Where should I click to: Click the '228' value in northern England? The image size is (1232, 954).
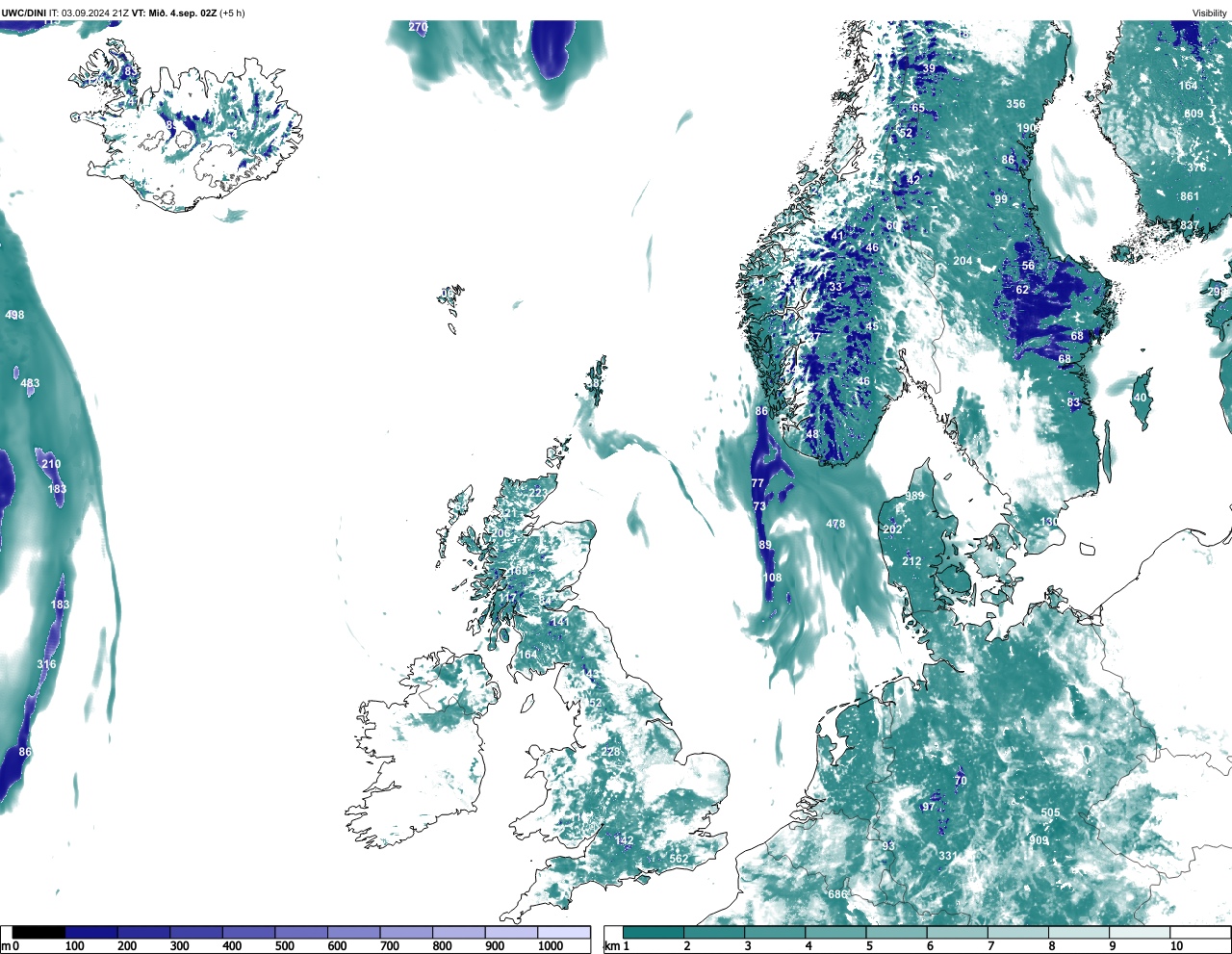611,752
